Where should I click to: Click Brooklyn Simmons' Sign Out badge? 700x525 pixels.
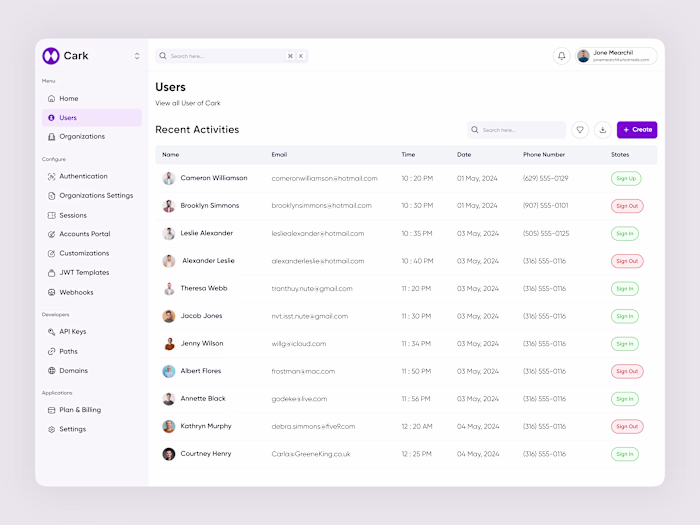pos(627,206)
